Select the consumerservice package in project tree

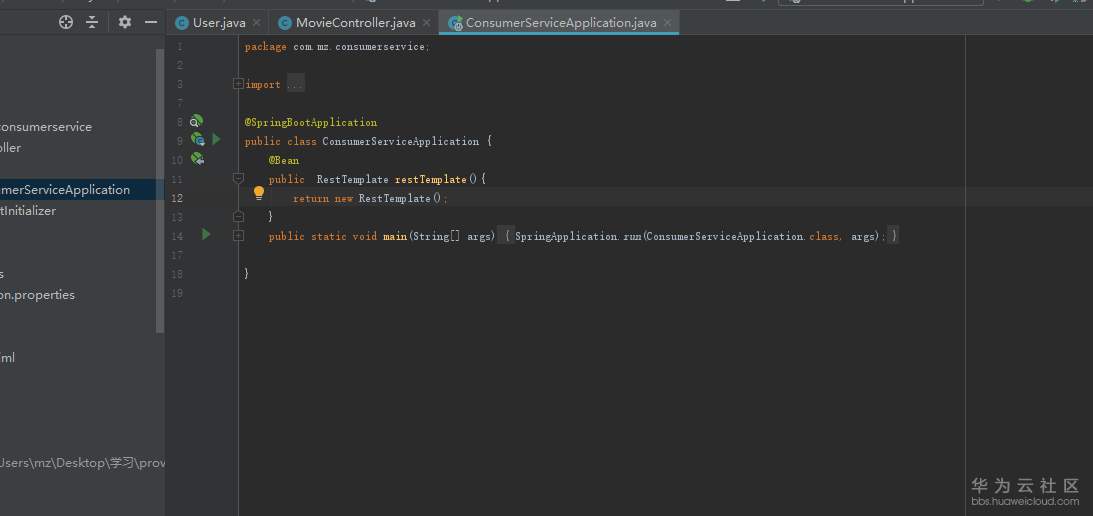point(46,127)
